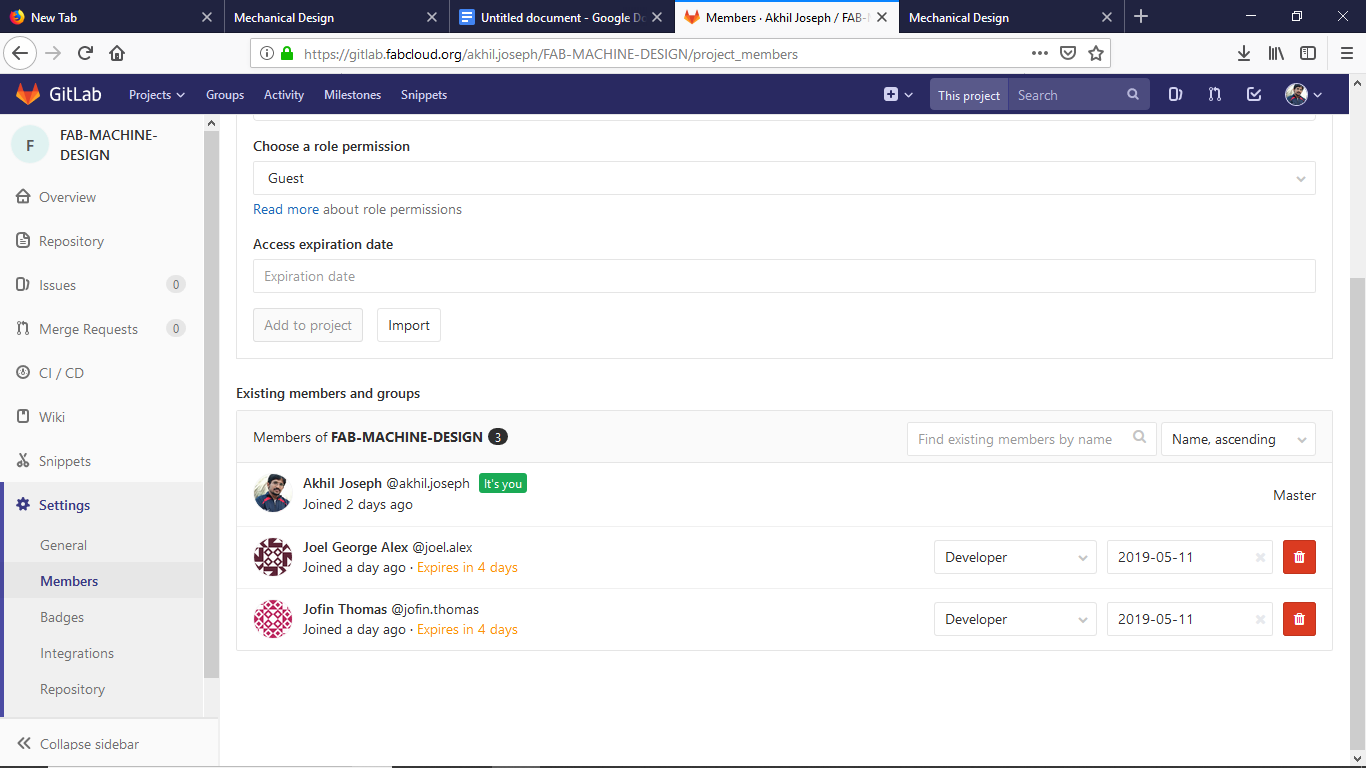Viewport: 1366px width, 768px height.
Task: Change Jofin Thomas's Developer role dropdown
Action: [x=1015, y=619]
